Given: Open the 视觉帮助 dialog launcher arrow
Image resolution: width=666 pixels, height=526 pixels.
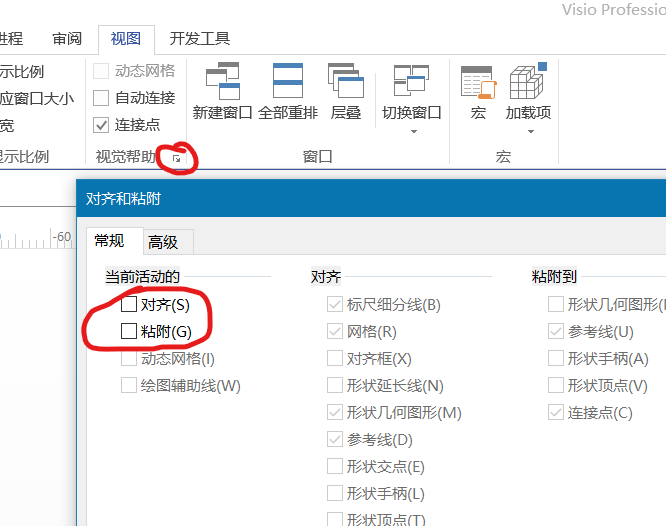Looking at the screenshot, I should coord(177,159).
